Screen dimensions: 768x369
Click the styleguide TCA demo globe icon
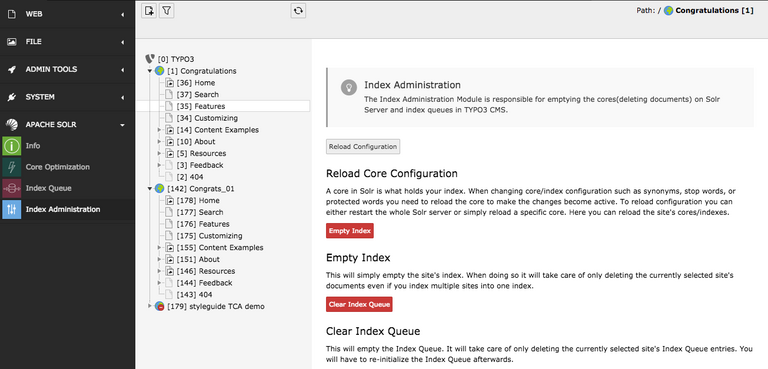tap(159, 306)
